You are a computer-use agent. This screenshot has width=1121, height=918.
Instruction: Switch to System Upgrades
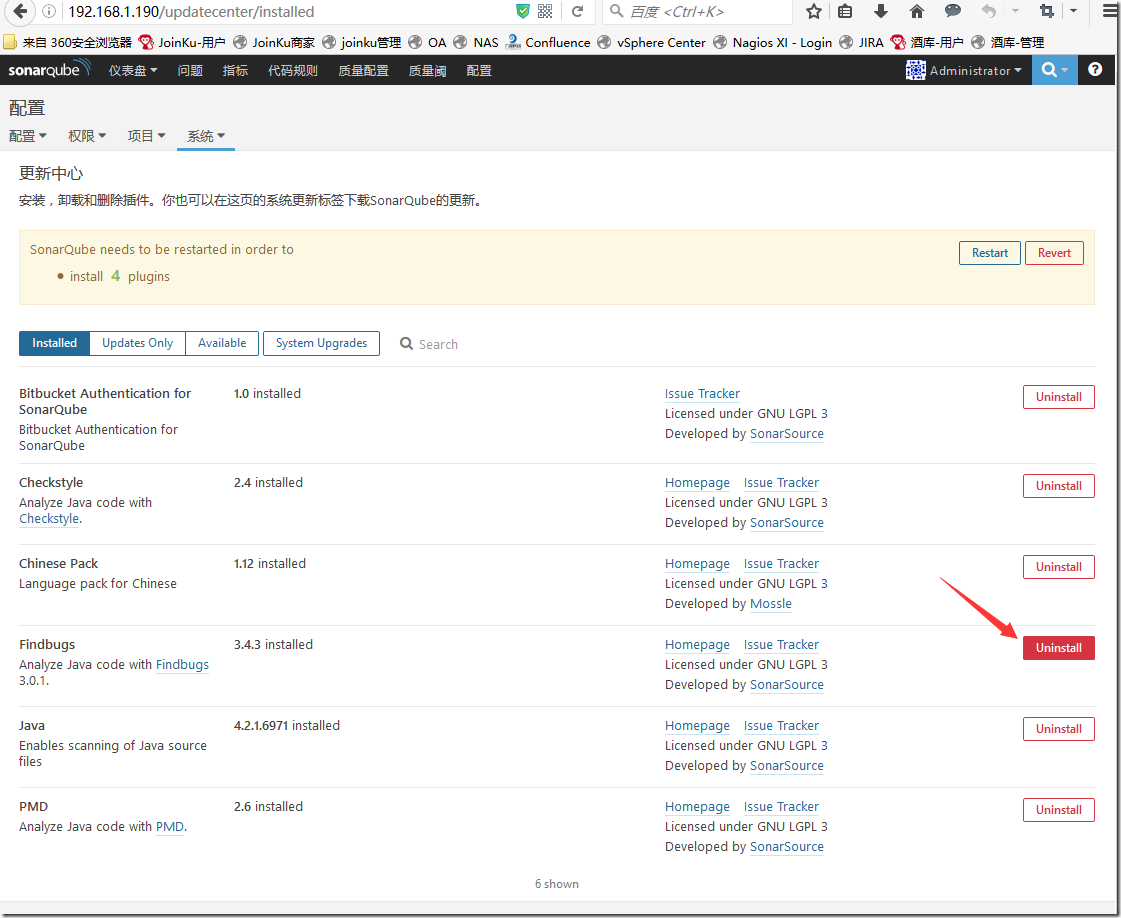click(321, 343)
